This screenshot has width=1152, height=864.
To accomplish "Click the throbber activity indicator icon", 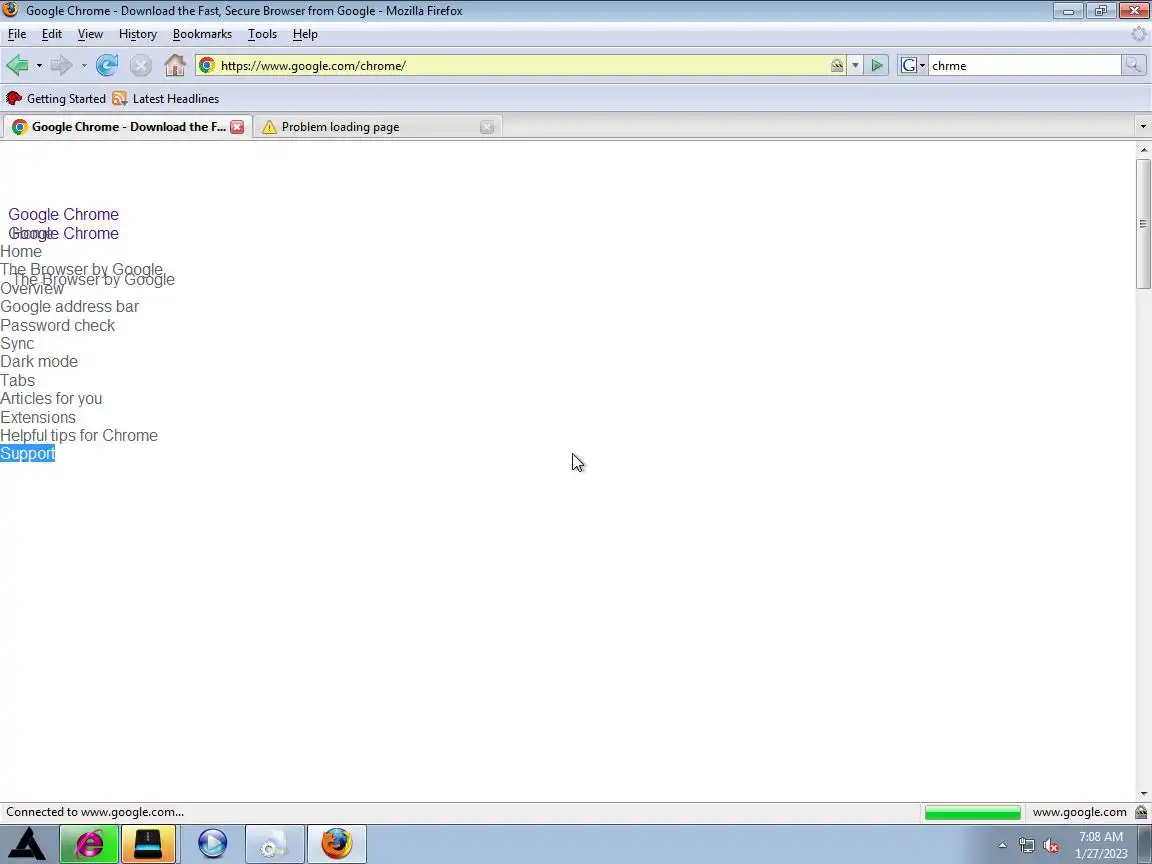I will (1139, 34).
